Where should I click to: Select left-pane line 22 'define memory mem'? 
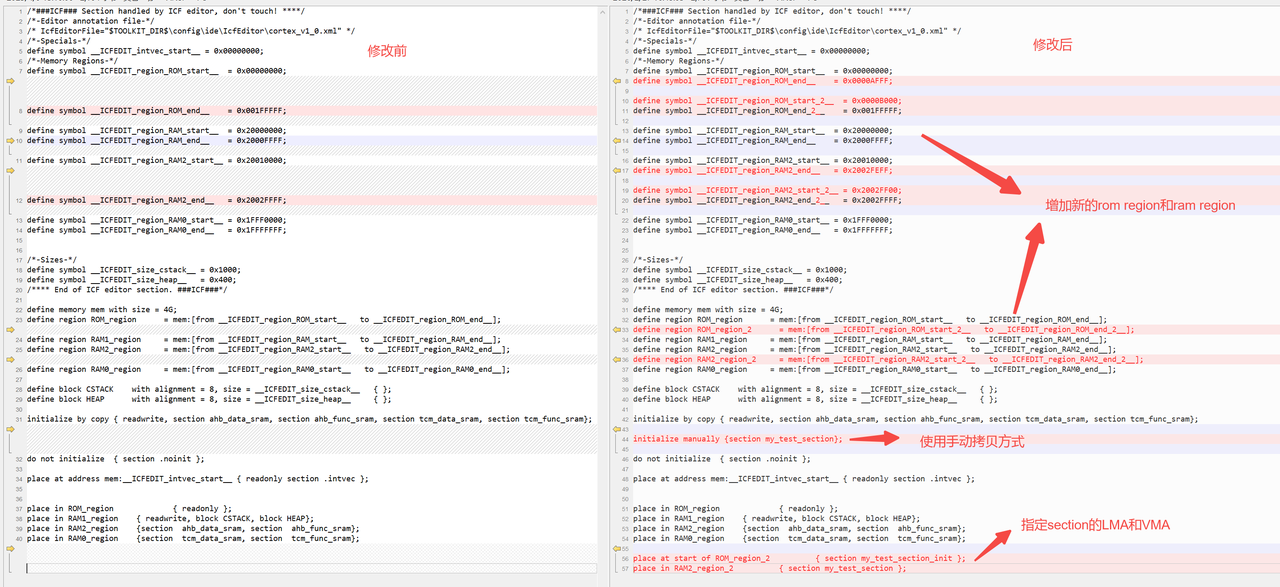(104, 310)
